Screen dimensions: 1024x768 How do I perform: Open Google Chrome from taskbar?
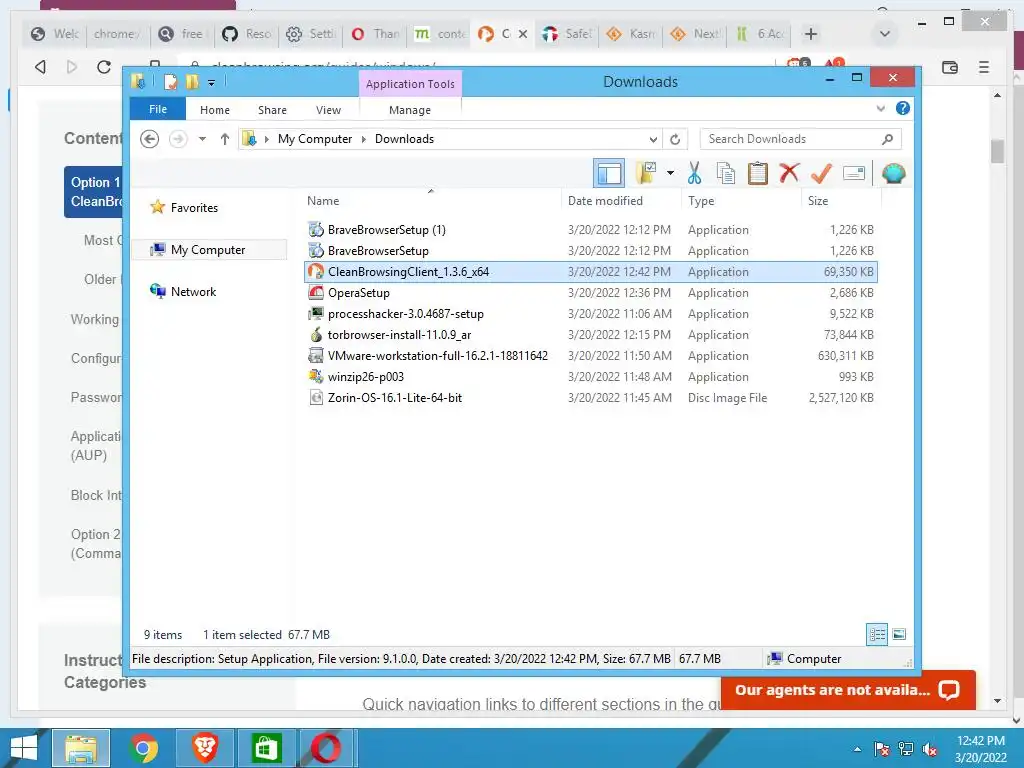[x=144, y=748]
